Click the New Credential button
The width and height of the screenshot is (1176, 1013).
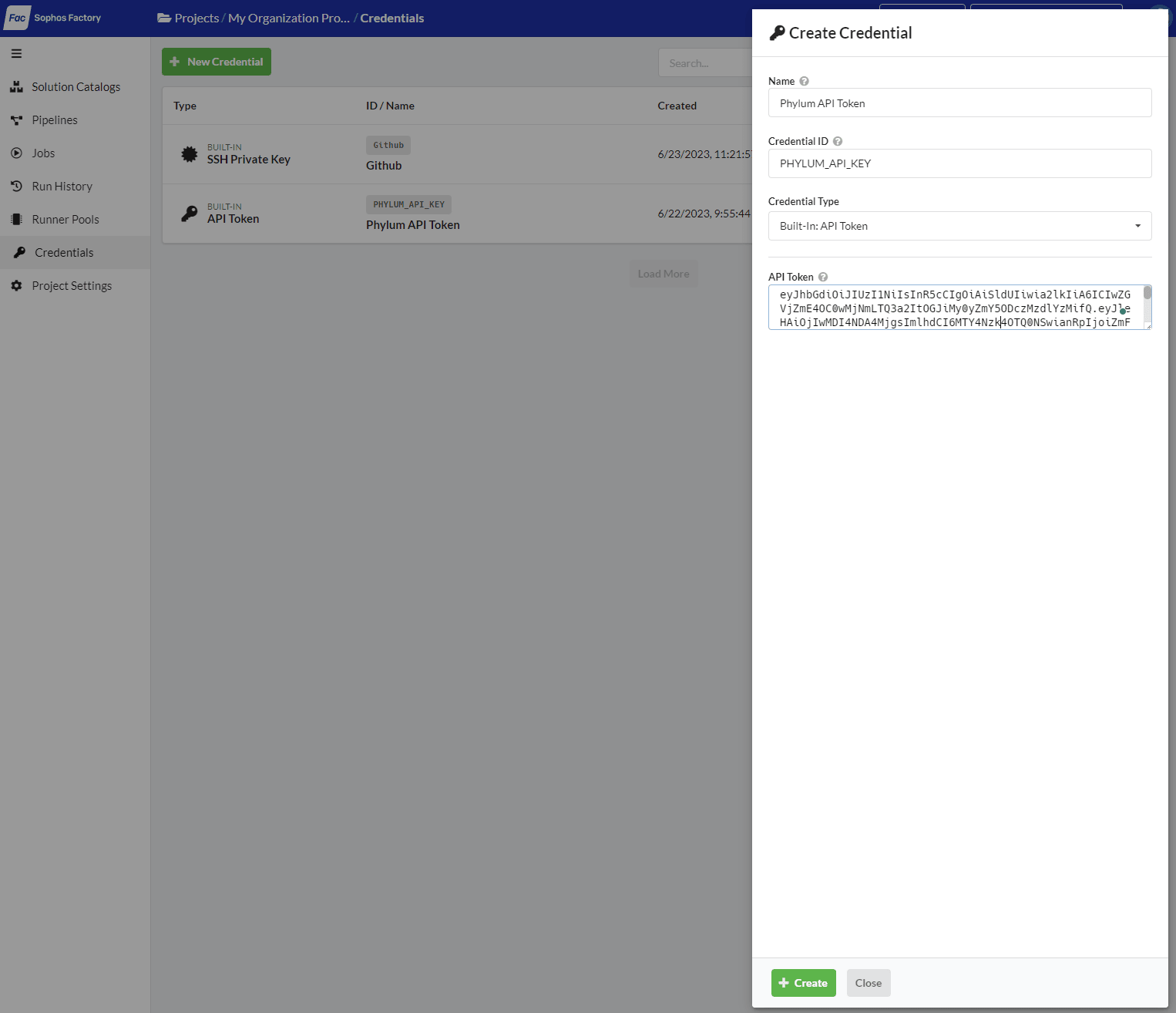coord(217,62)
